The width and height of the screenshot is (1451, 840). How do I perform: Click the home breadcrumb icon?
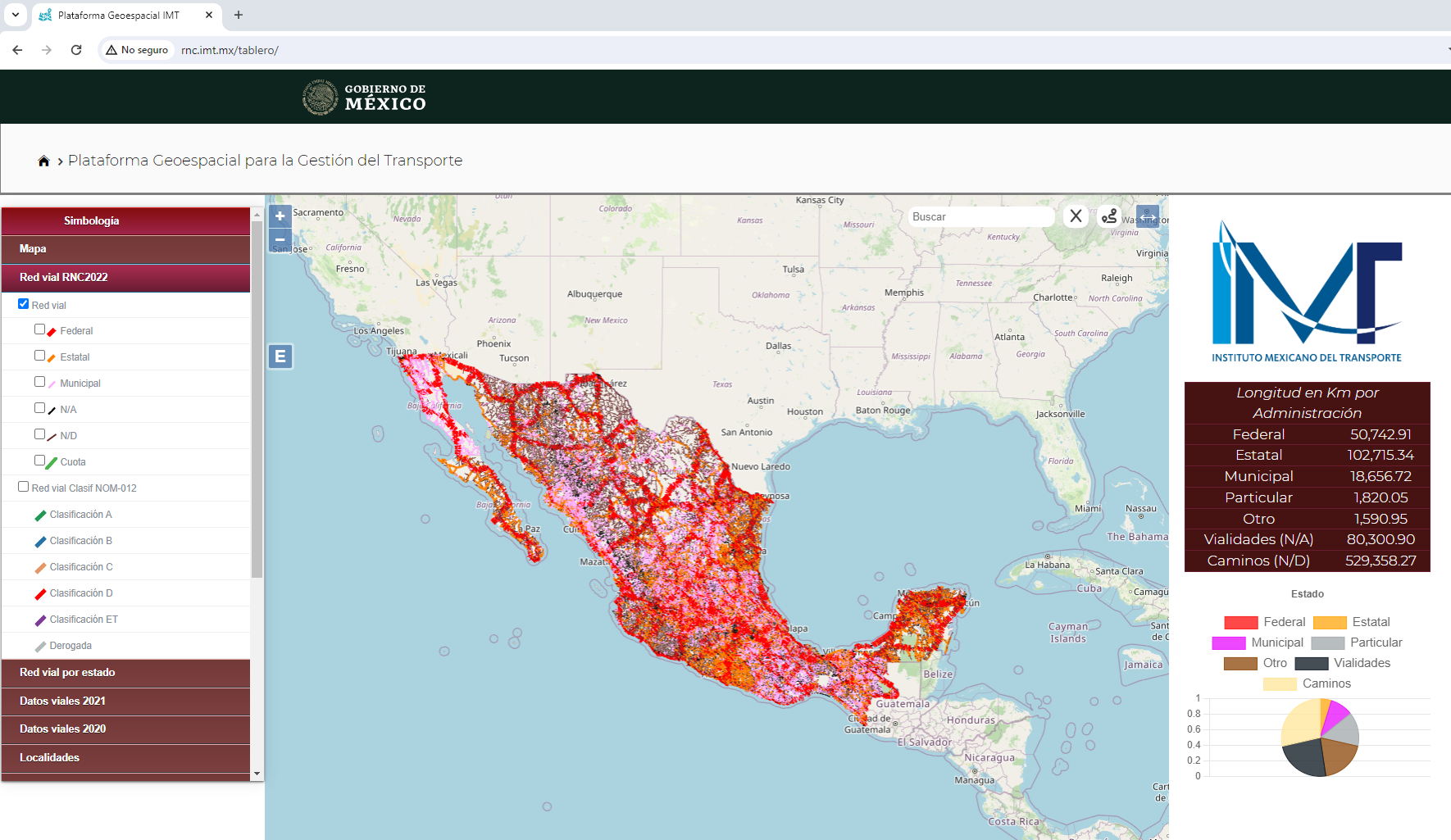(43, 160)
